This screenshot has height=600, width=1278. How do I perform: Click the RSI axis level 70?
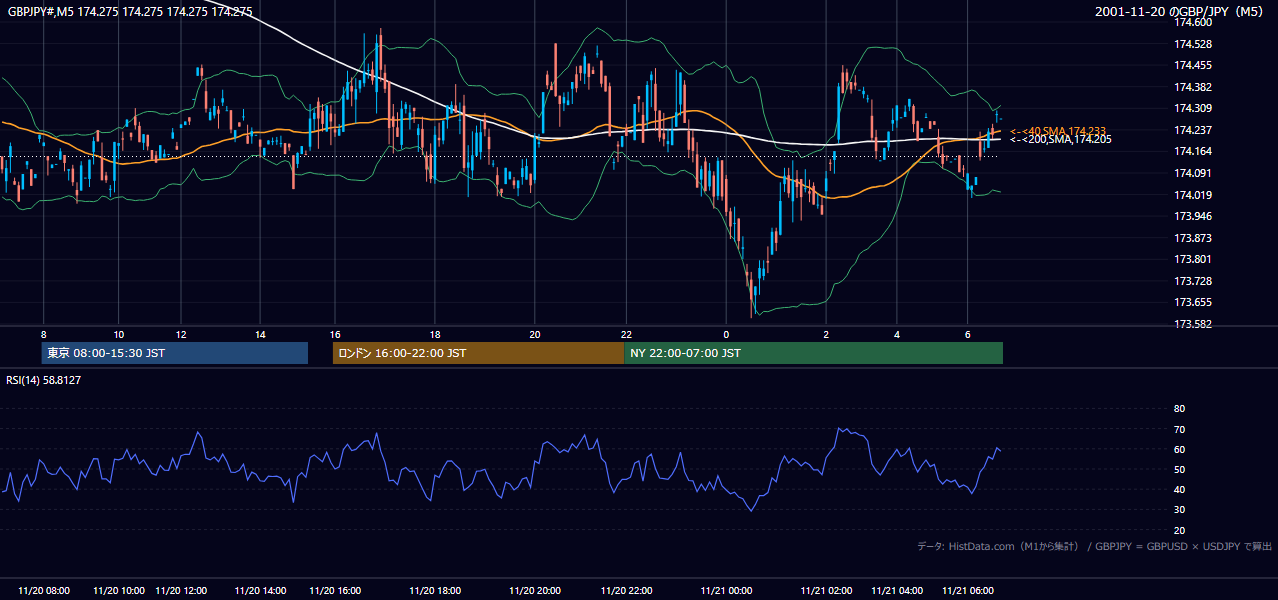1179,429
